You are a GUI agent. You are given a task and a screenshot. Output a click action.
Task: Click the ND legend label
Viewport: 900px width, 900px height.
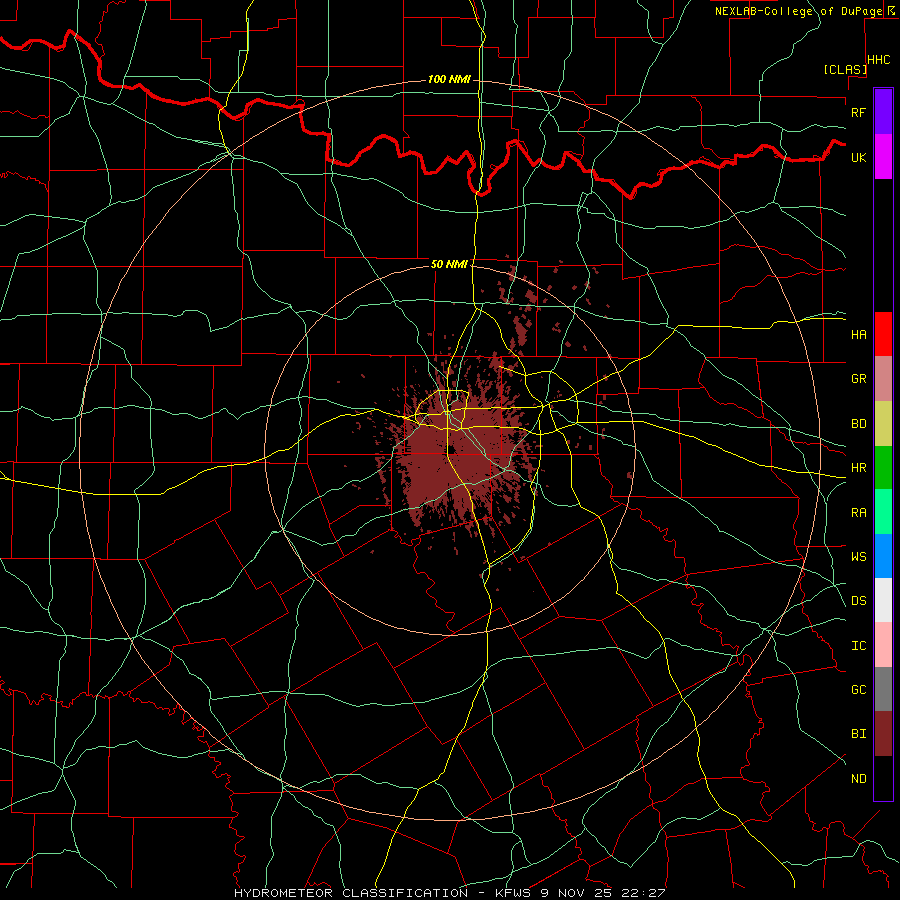pos(859,778)
